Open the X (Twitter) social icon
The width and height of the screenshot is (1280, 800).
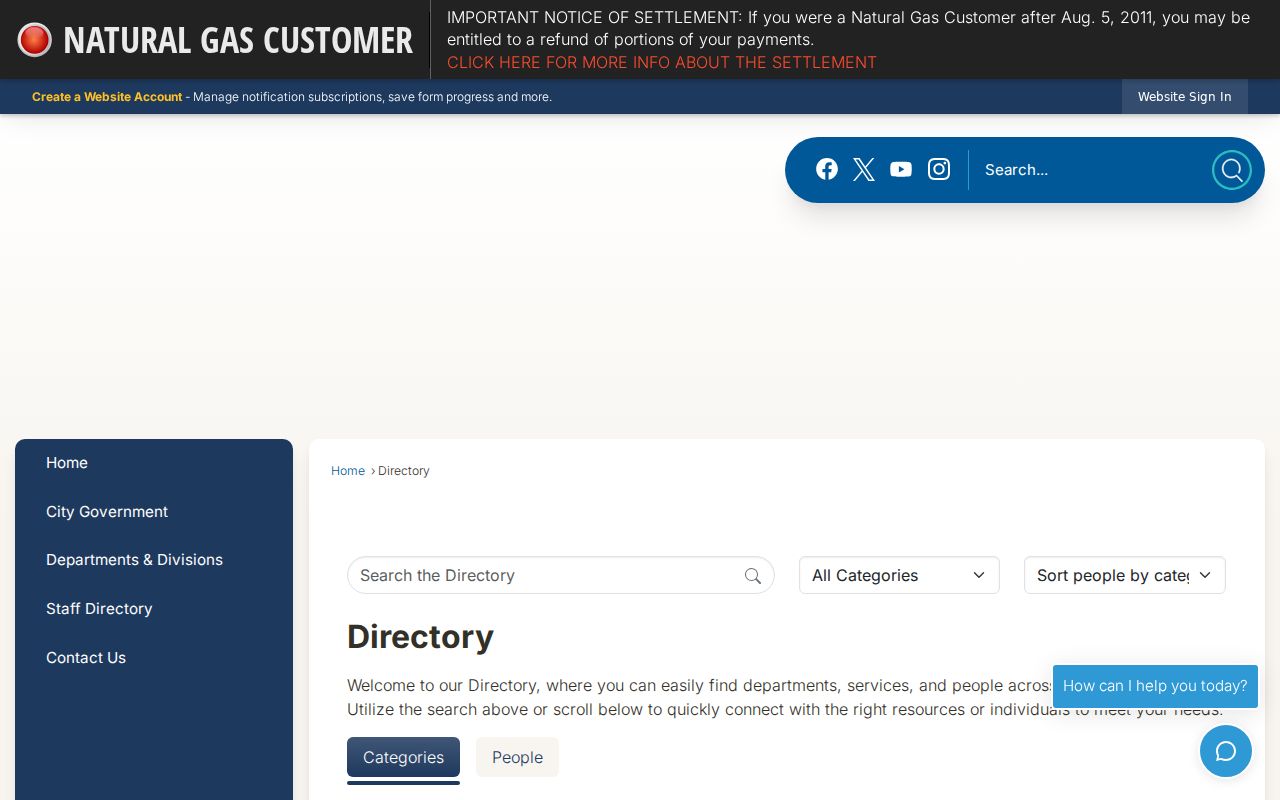[x=864, y=169]
